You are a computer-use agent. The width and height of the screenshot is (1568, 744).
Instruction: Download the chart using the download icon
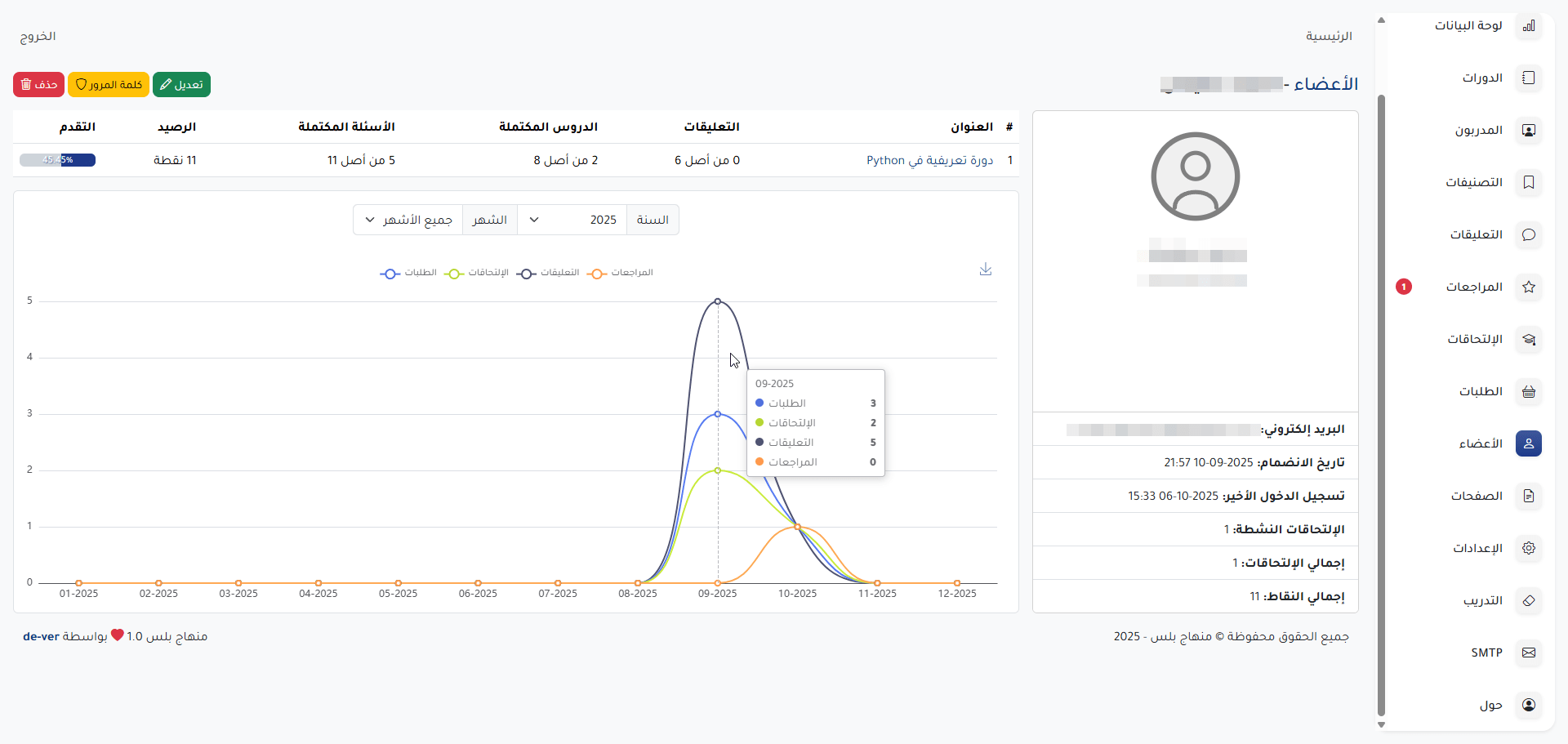click(x=986, y=270)
